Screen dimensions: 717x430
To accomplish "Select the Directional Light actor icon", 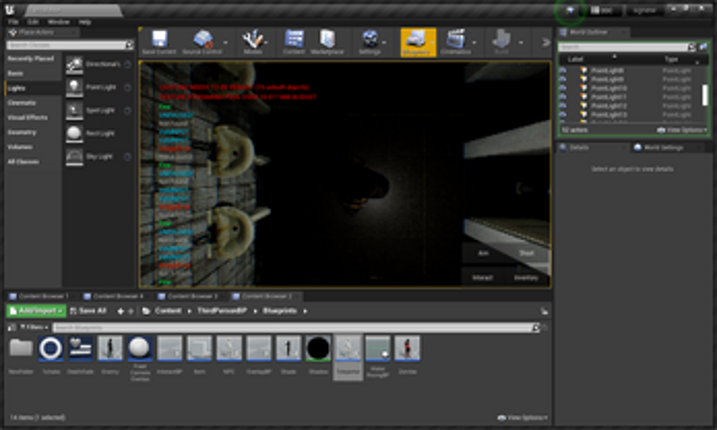I will (74, 64).
